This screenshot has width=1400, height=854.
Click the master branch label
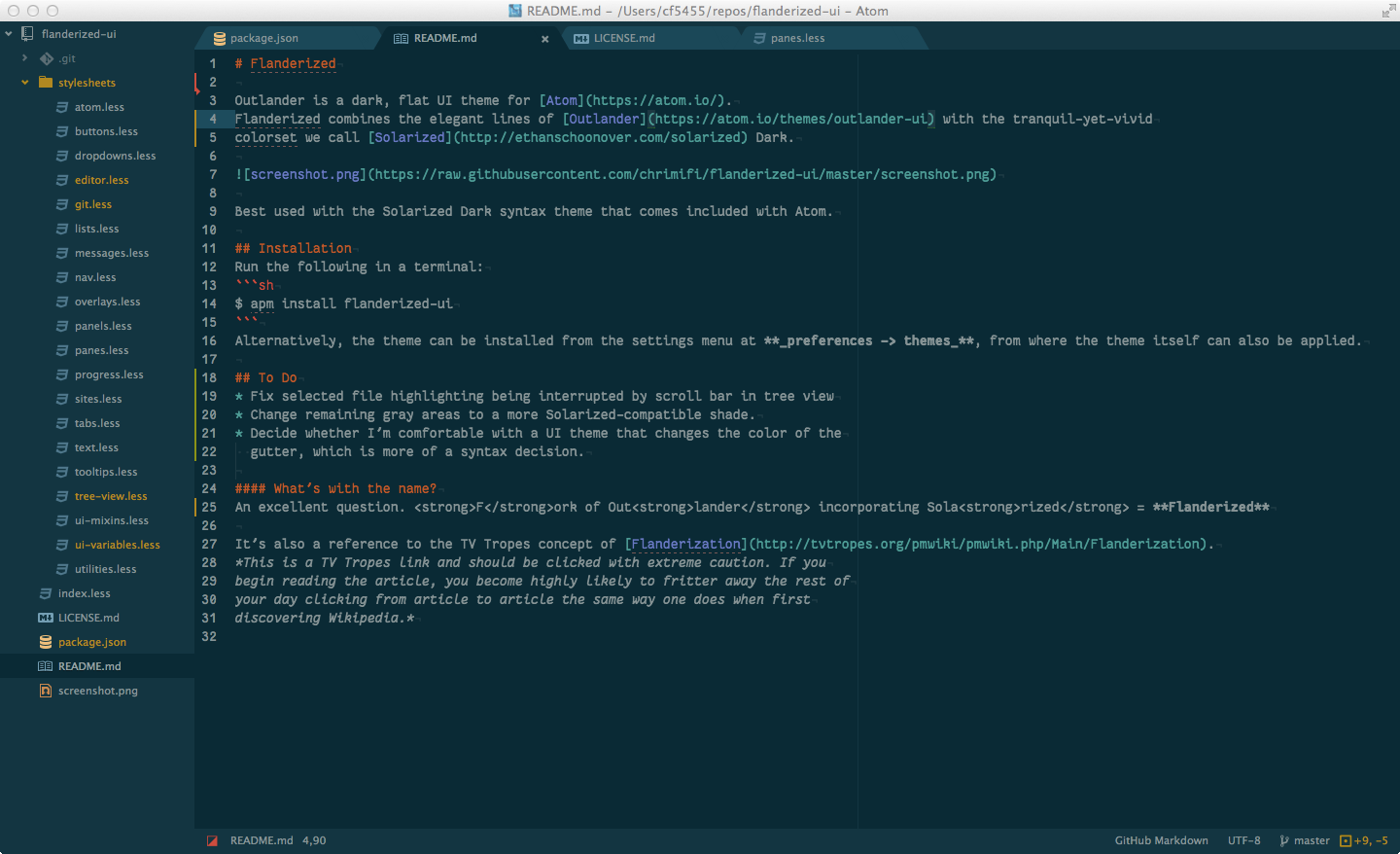(1312, 840)
